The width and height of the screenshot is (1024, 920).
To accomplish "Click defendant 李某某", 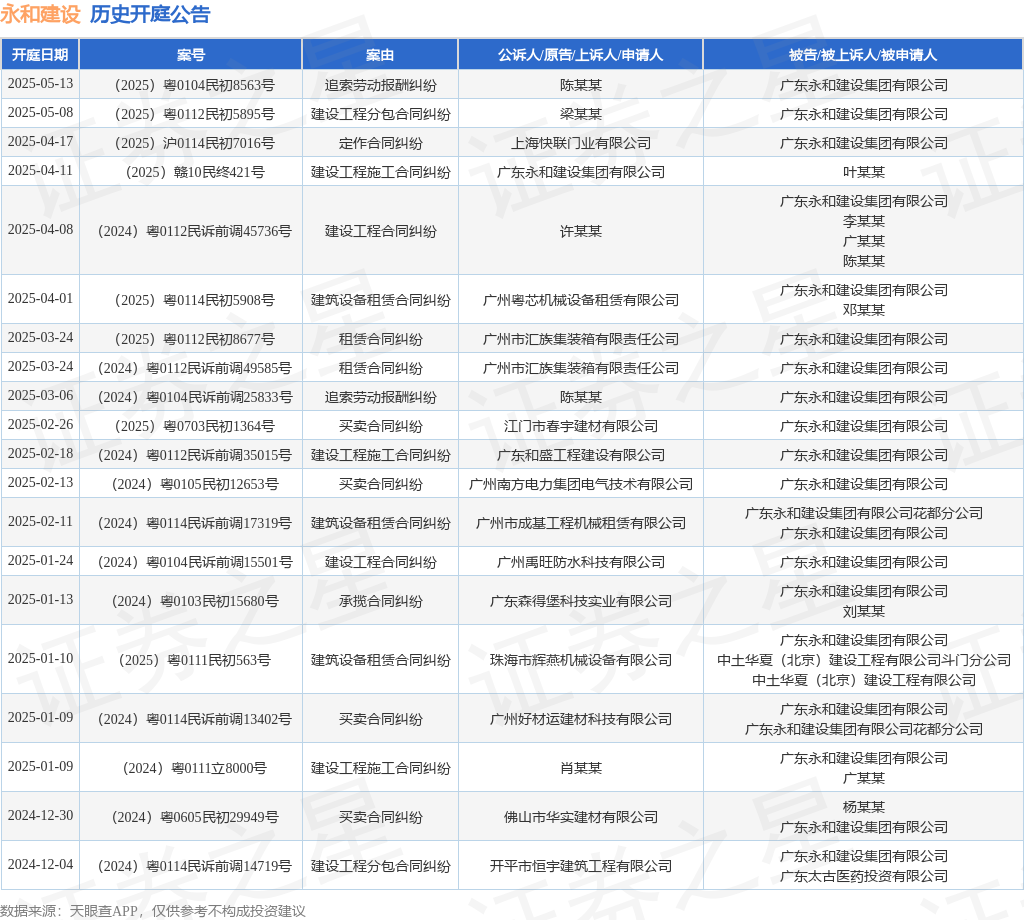I will pos(863,221).
